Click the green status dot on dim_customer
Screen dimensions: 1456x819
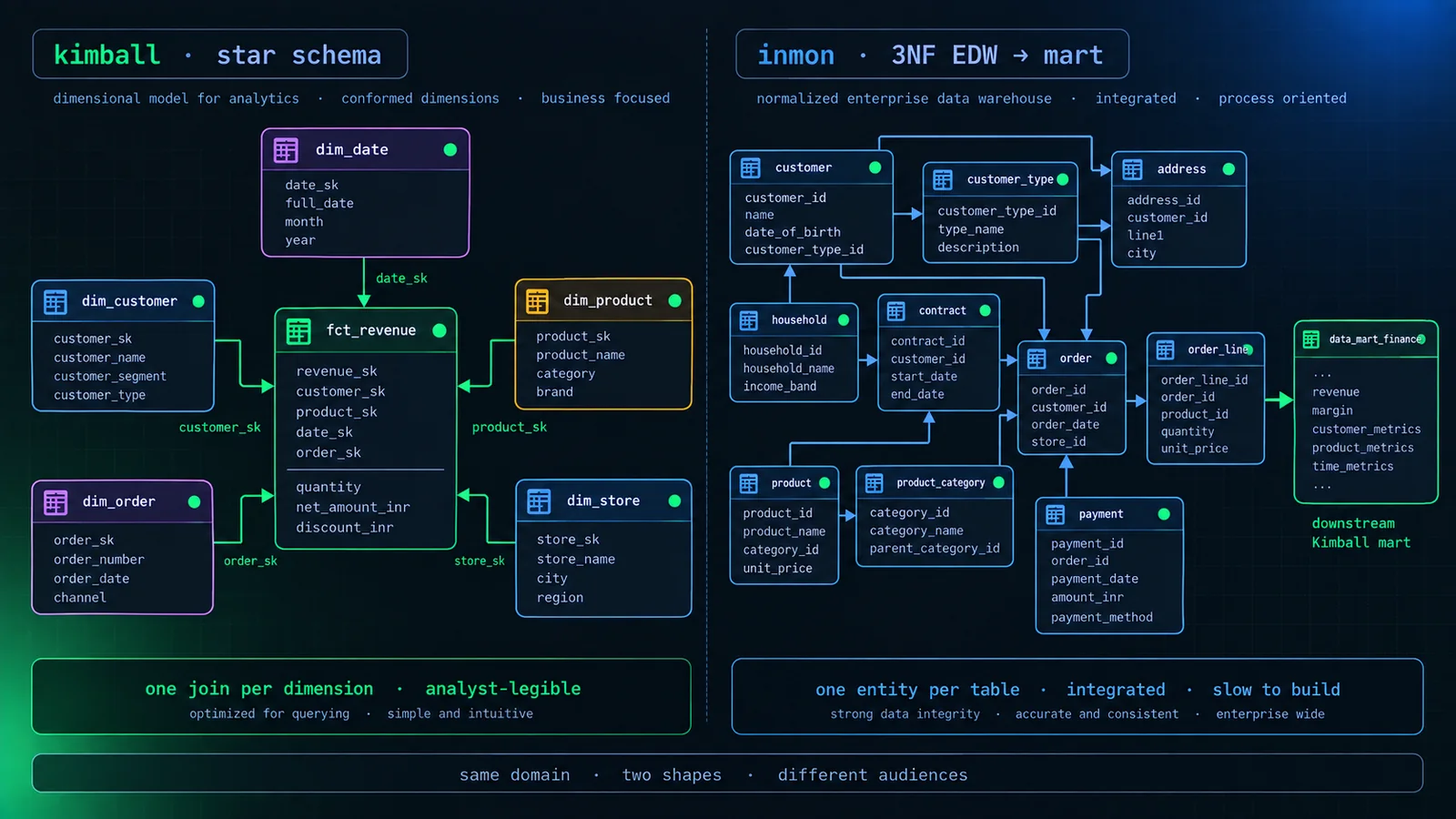pyautogui.click(x=198, y=301)
